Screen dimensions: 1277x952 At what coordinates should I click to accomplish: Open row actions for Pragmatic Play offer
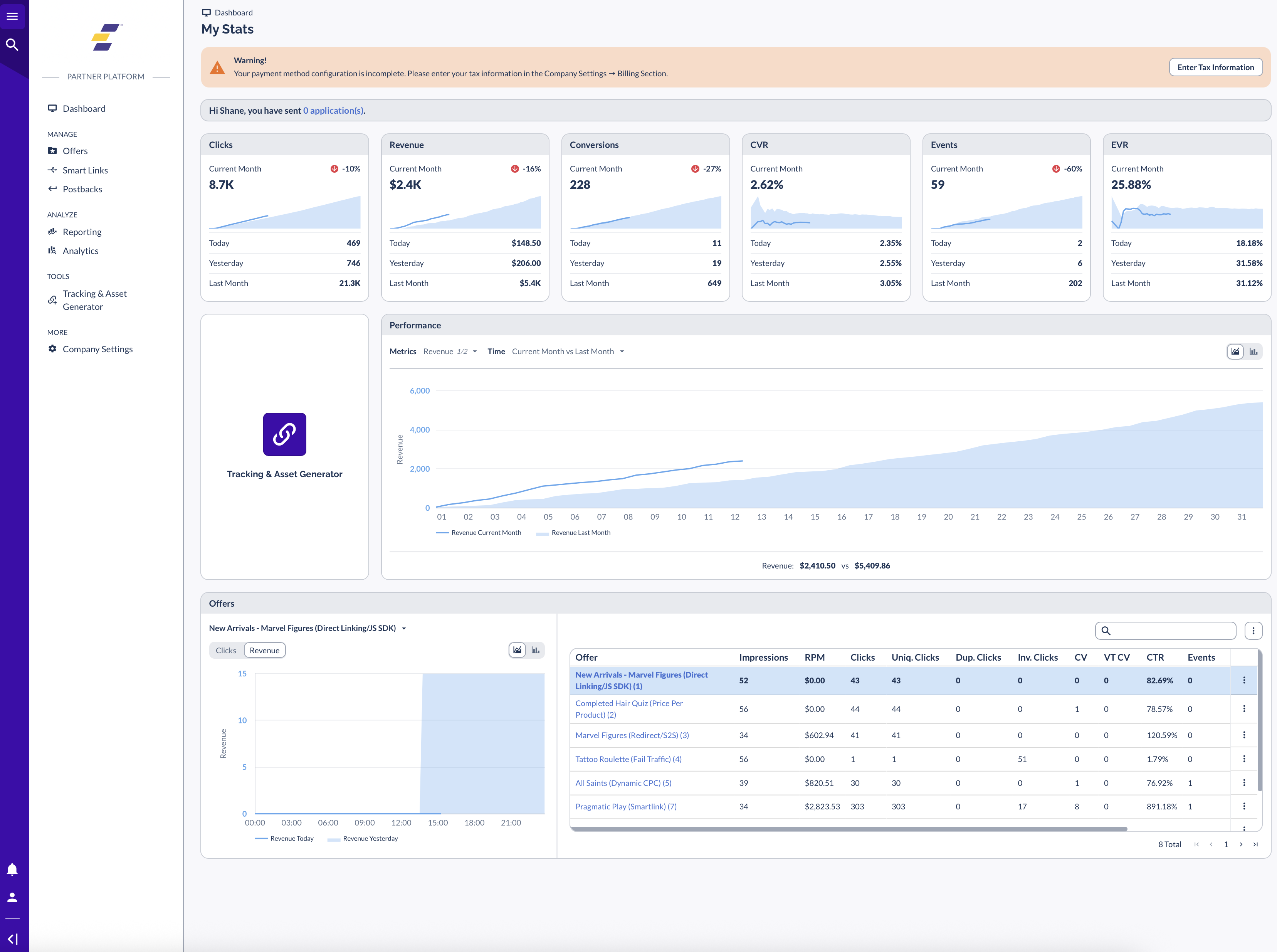click(x=1243, y=806)
